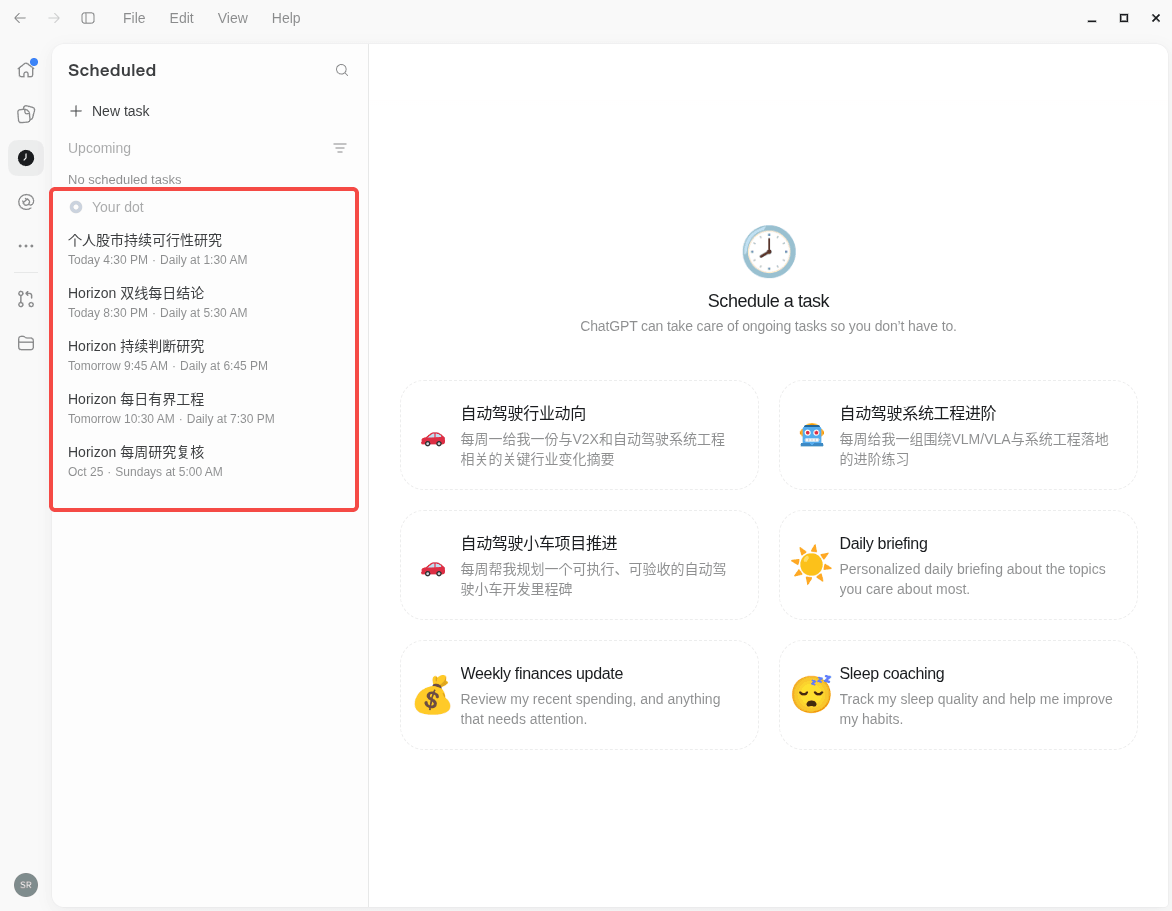Click the sleeping face emoji icon
The width and height of the screenshot is (1172, 911).
811,694
